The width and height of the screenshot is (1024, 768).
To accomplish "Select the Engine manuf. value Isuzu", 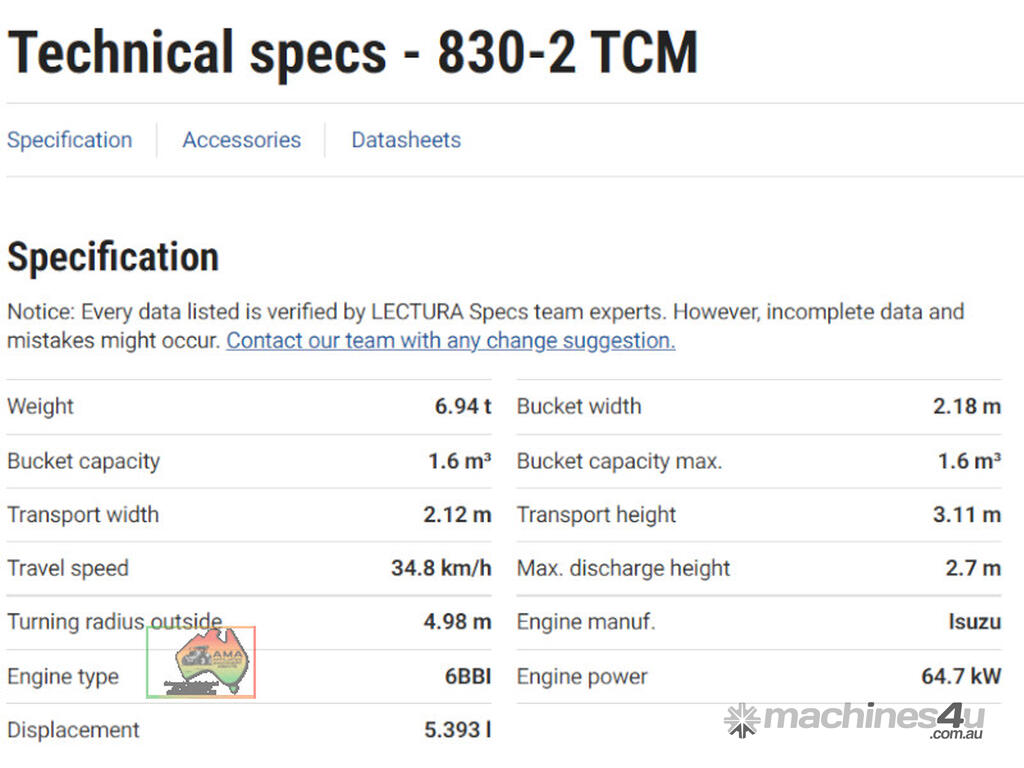I will 974,622.
